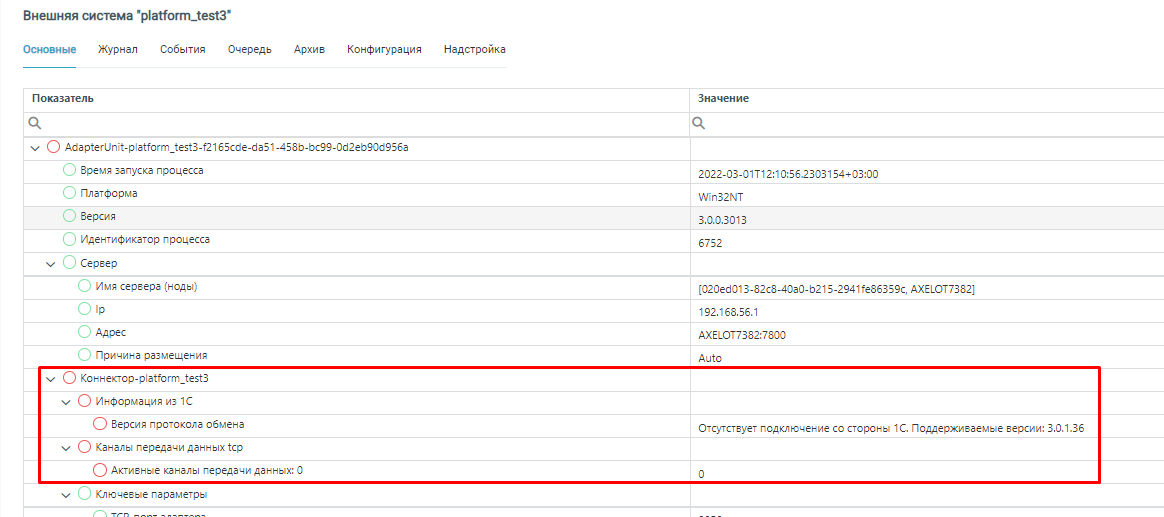Go to the Очередь tab
1164x517 pixels.
point(249,49)
